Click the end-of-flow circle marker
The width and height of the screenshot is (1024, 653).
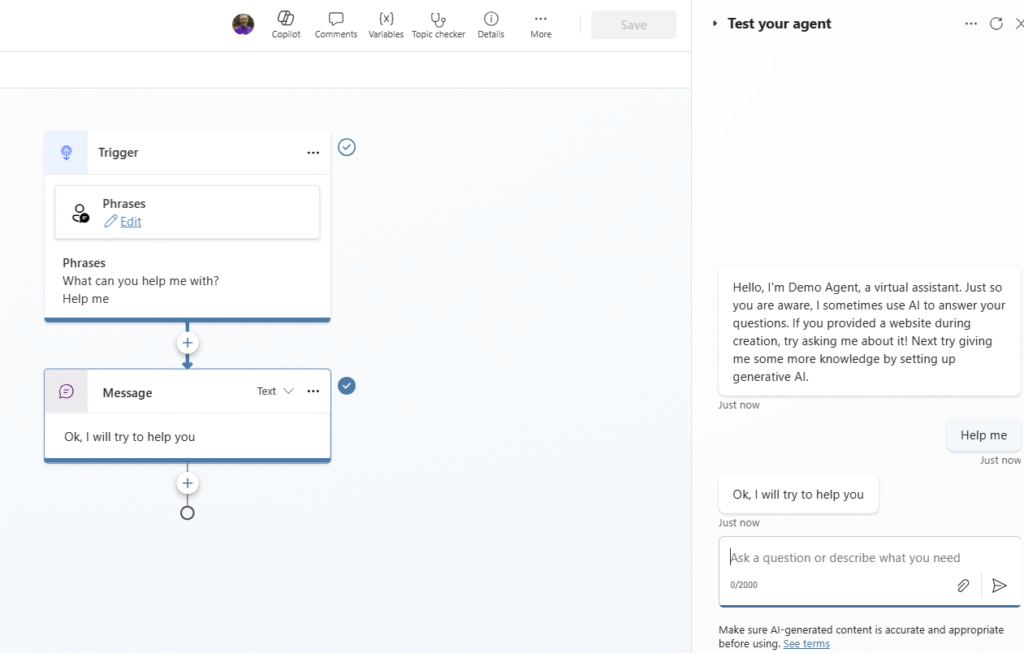187,513
